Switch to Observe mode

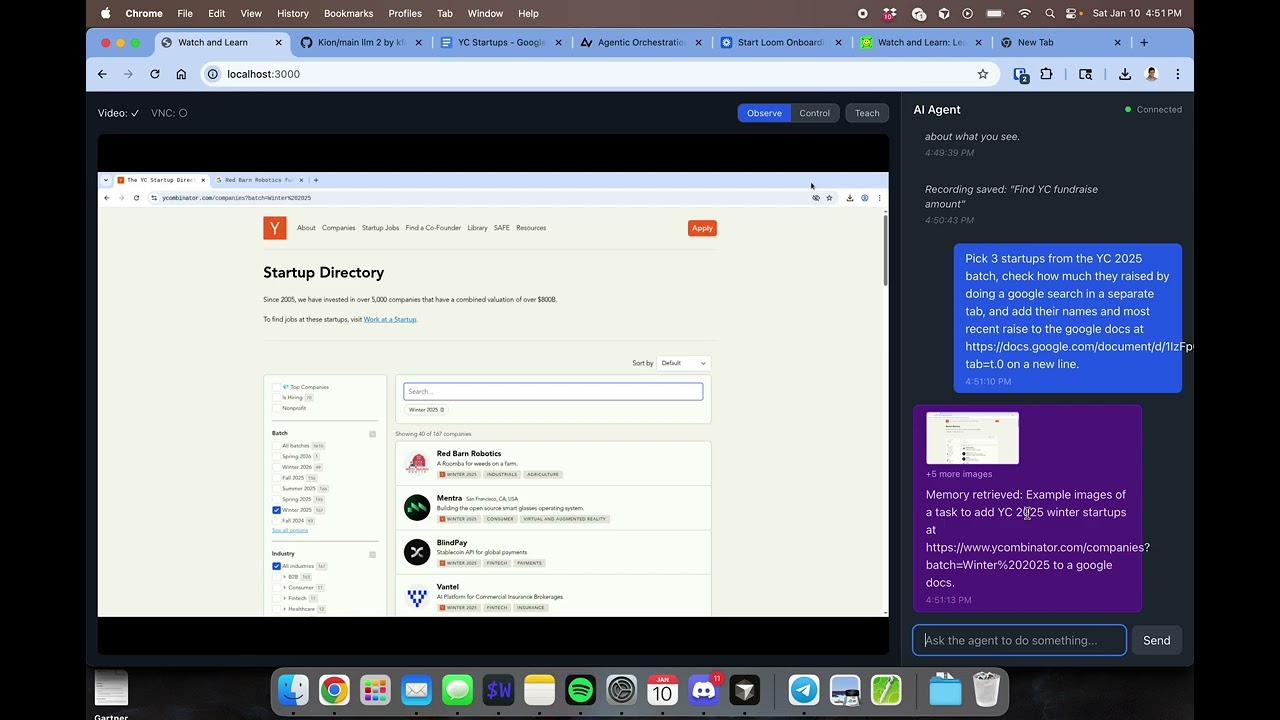pyautogui.click(x=764, y=113)
